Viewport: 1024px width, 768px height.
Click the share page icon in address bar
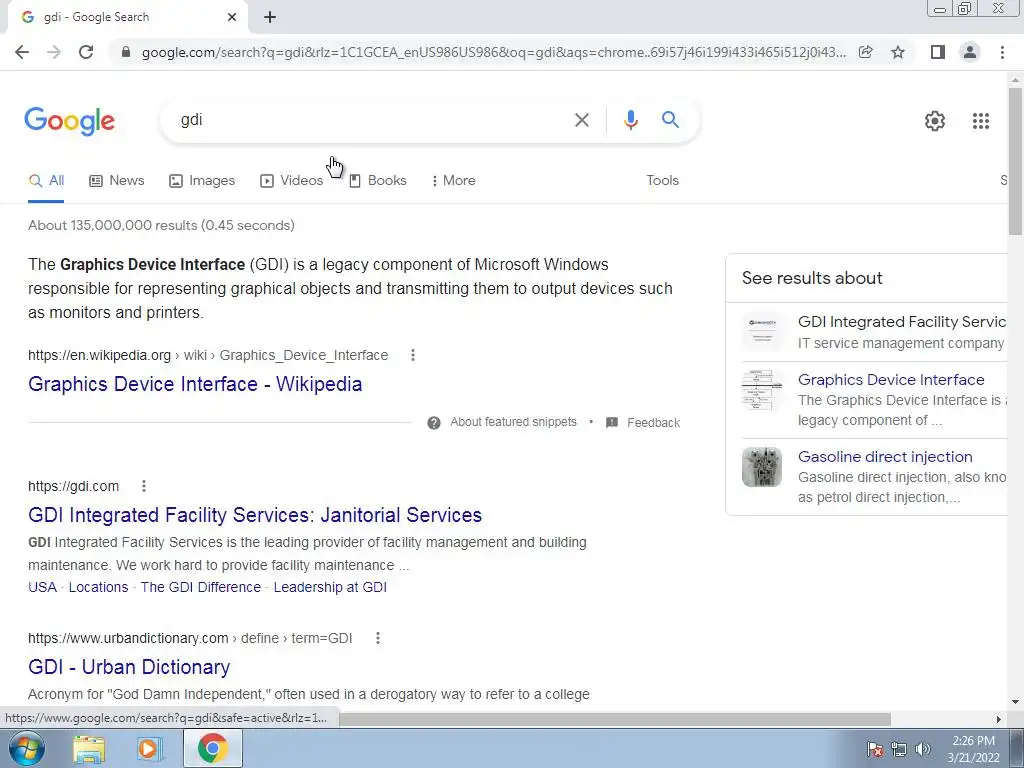(866, 52)
